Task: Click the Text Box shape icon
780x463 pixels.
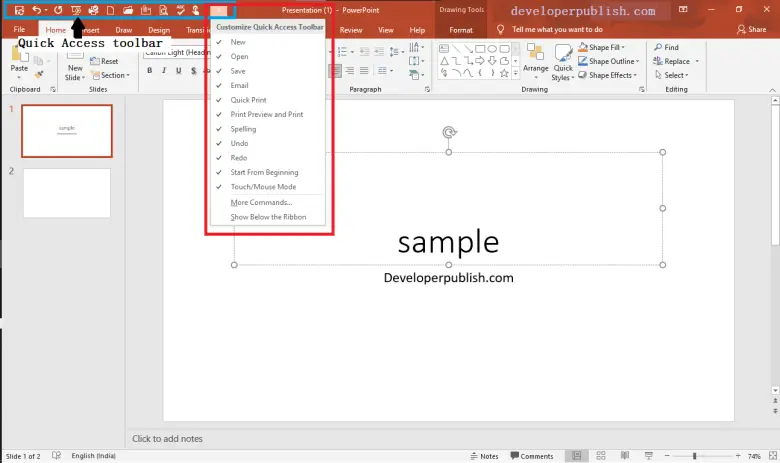Action: coord(444,49)
